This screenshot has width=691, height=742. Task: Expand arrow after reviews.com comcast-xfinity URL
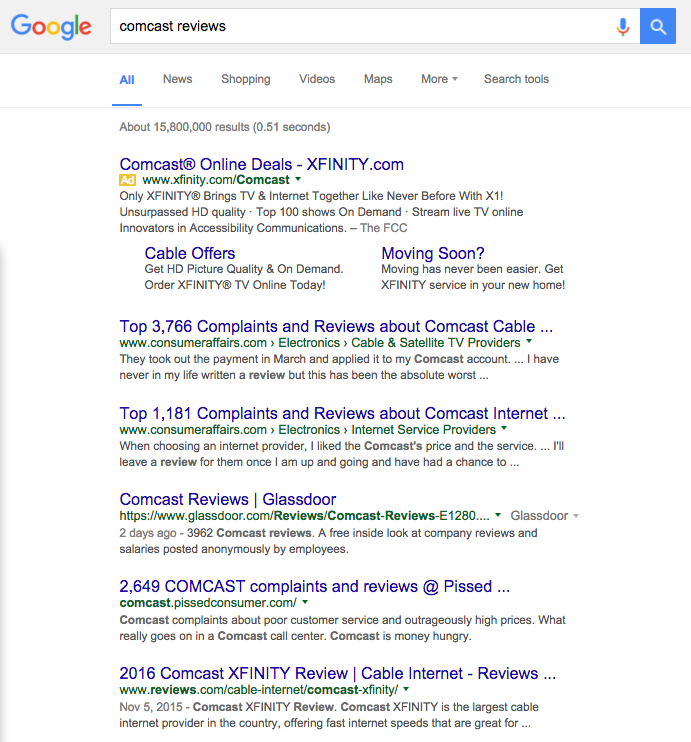tap(406, 689)
